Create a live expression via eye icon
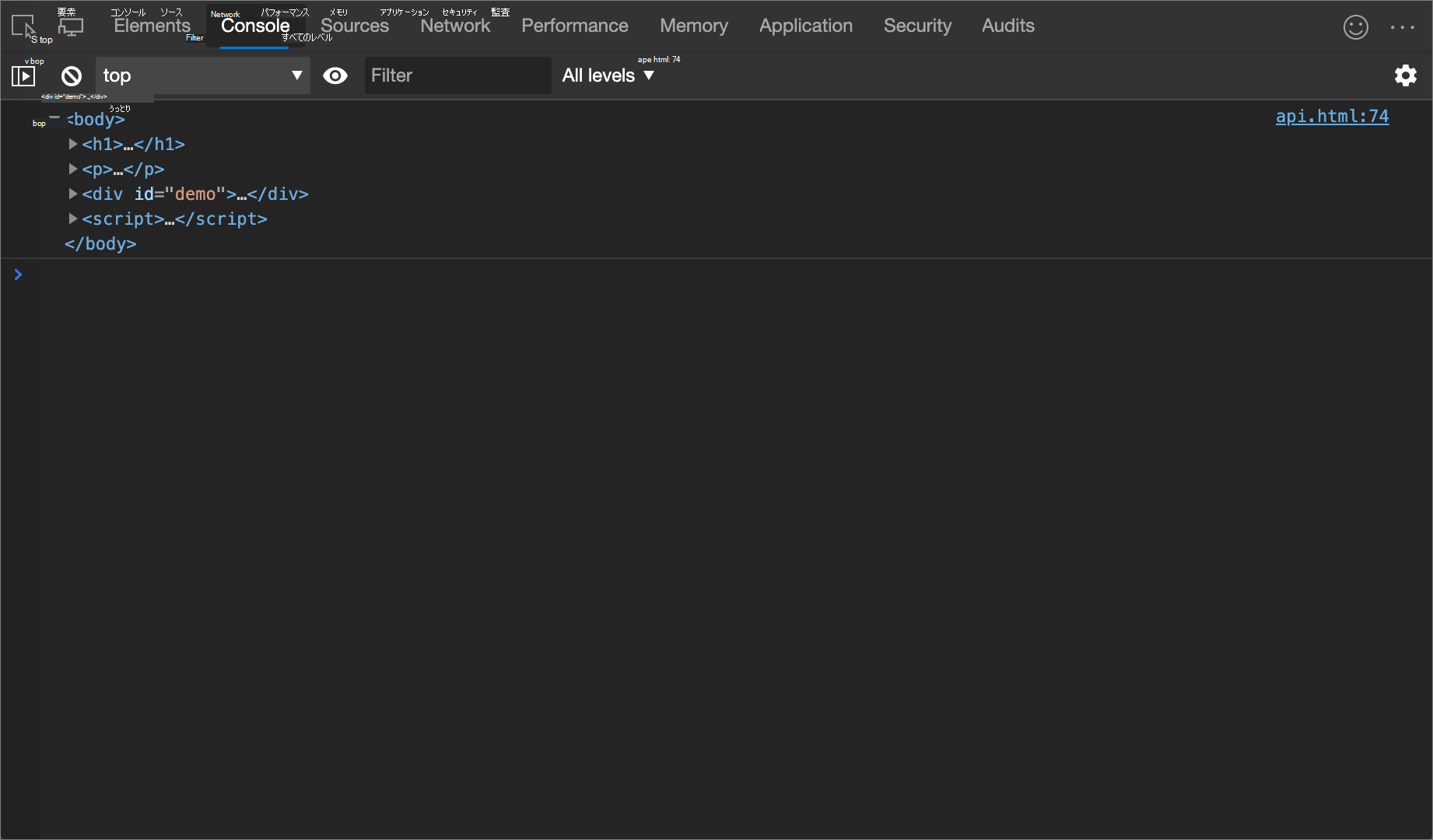The image size is (1433, 840). pos(335,75)
